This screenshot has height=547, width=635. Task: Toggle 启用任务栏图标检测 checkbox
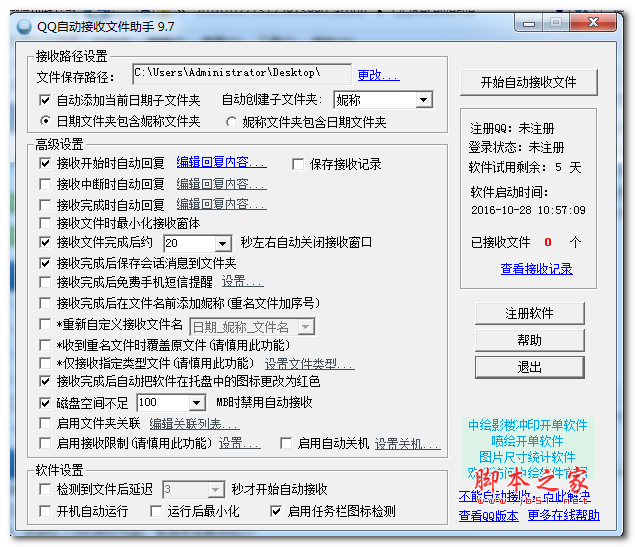(x=276, y=511)
